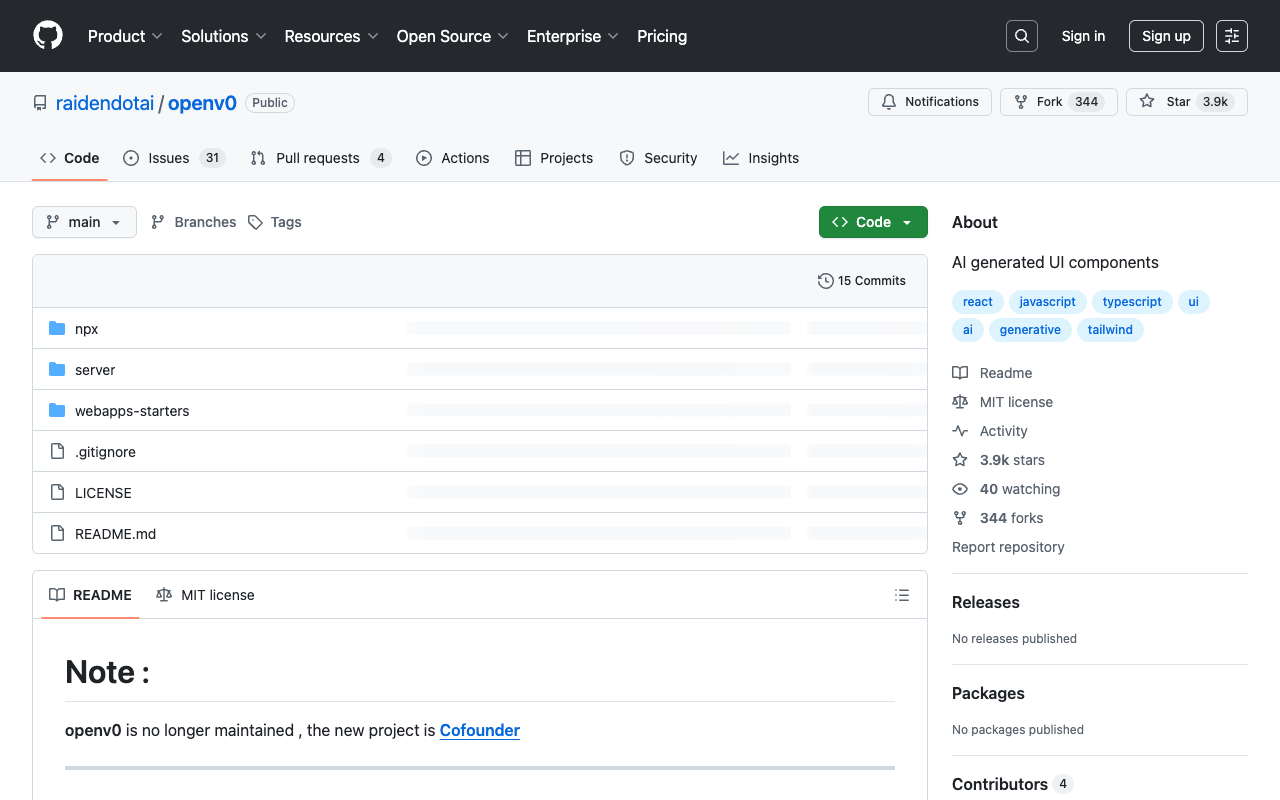Select the MIT license tab in README panel

click(x=205, y=595)
